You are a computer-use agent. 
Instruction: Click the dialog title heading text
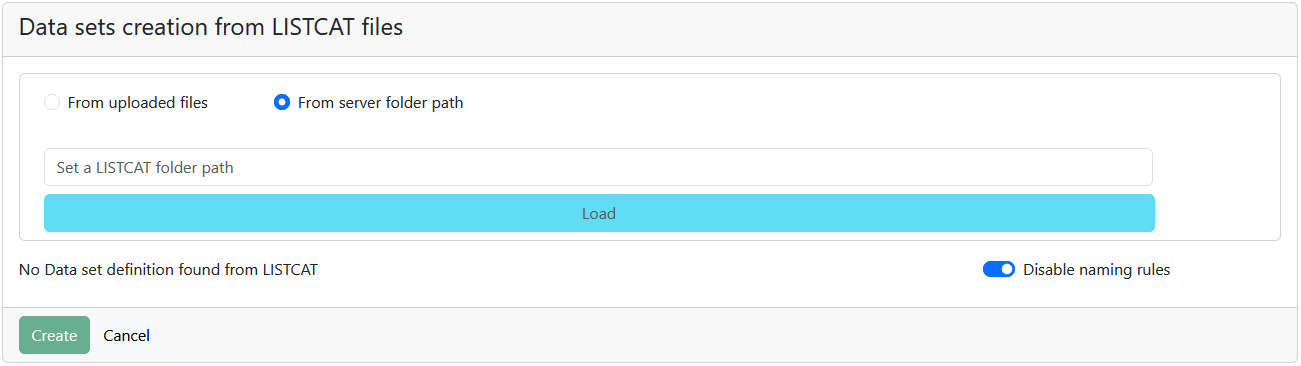(211, 28)
